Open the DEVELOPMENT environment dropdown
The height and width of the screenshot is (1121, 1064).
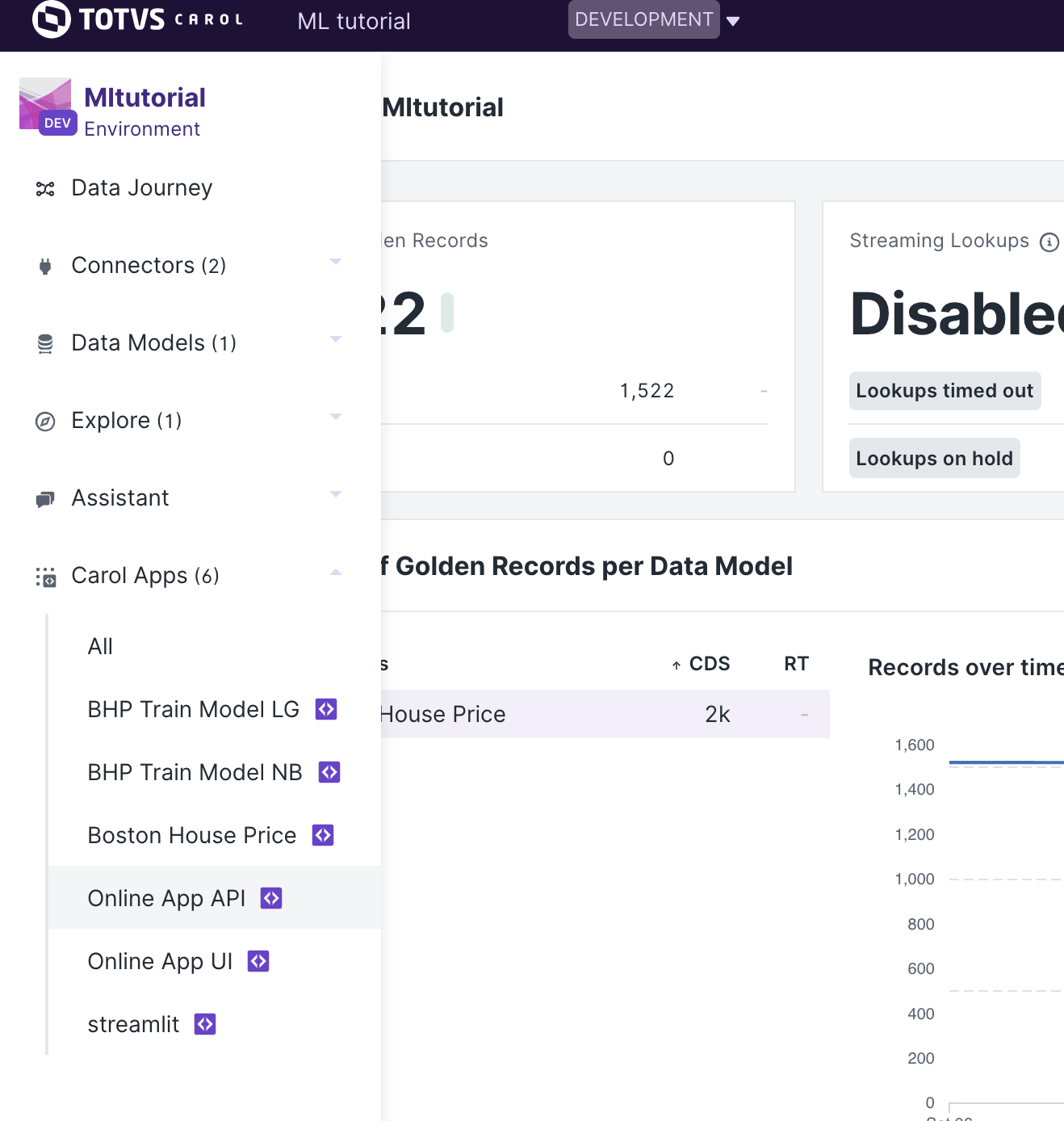[654, 19]
